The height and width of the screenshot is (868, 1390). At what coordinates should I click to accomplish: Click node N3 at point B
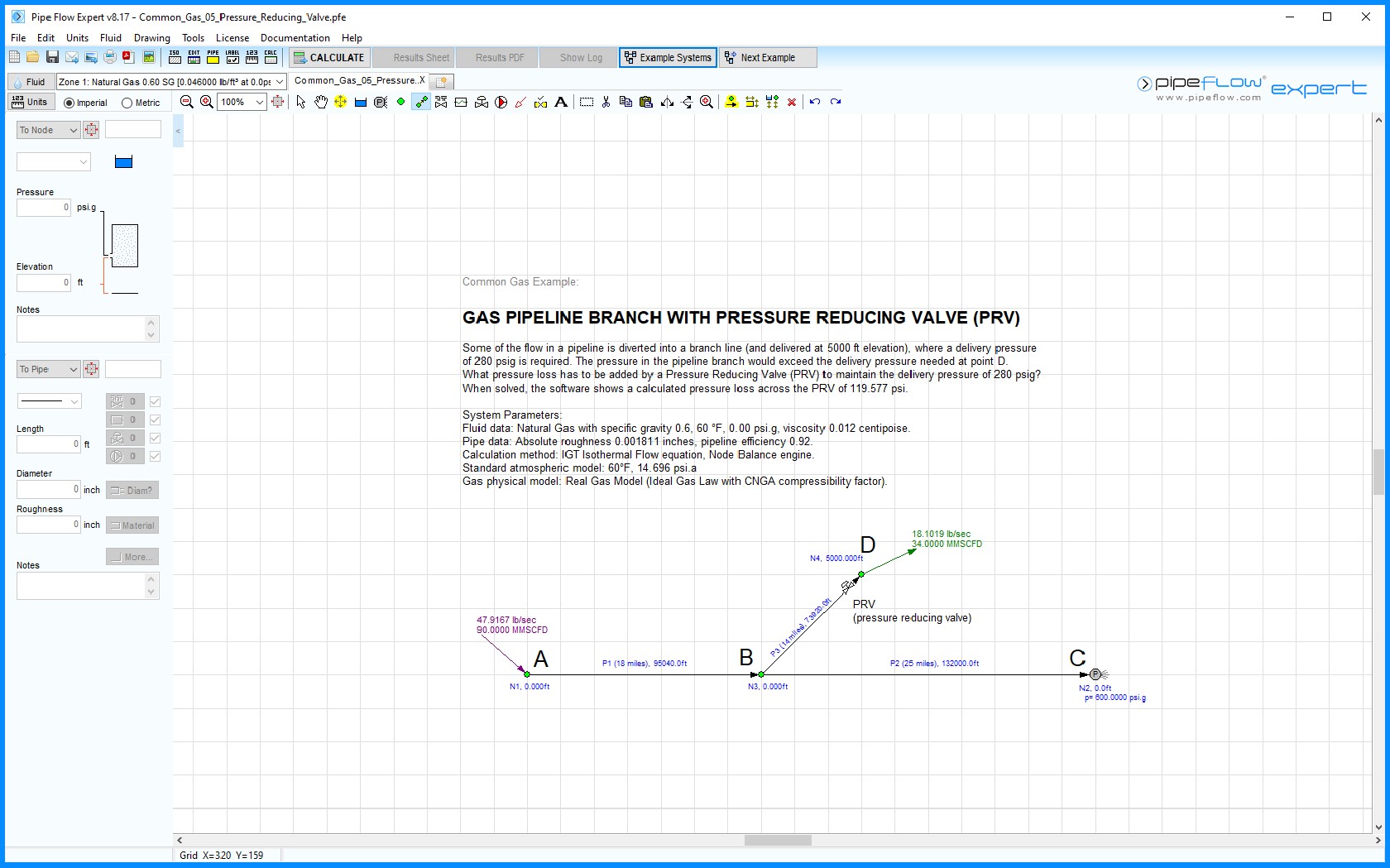(x=761, y=674)
